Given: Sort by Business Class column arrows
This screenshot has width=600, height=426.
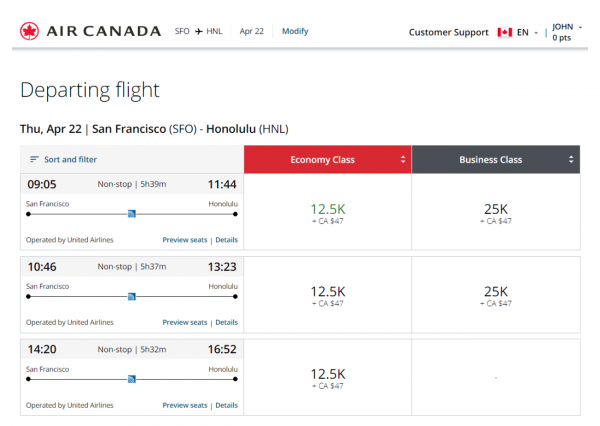Looking at the screenshot, I should point(571,160).
